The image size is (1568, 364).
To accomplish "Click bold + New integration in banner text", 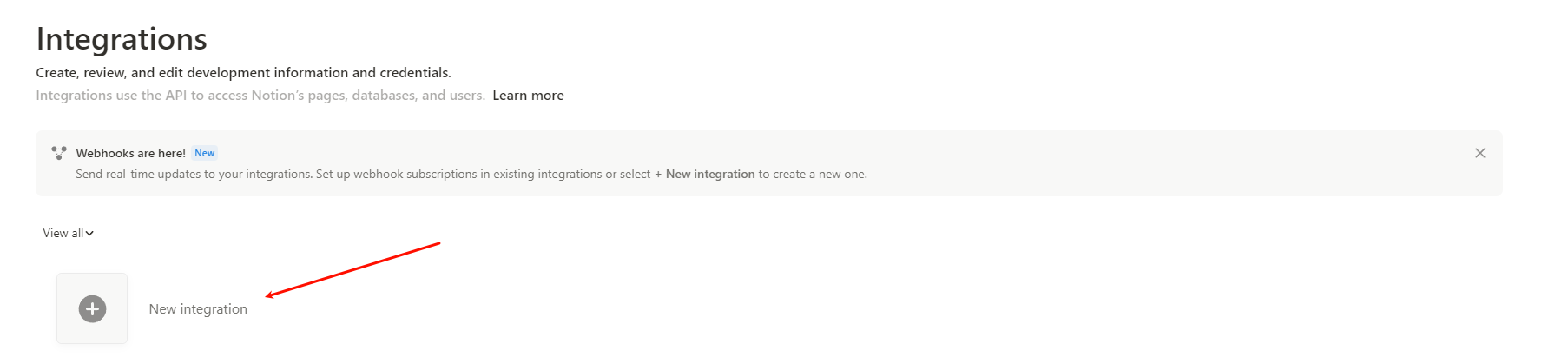I will click(704, 175).
